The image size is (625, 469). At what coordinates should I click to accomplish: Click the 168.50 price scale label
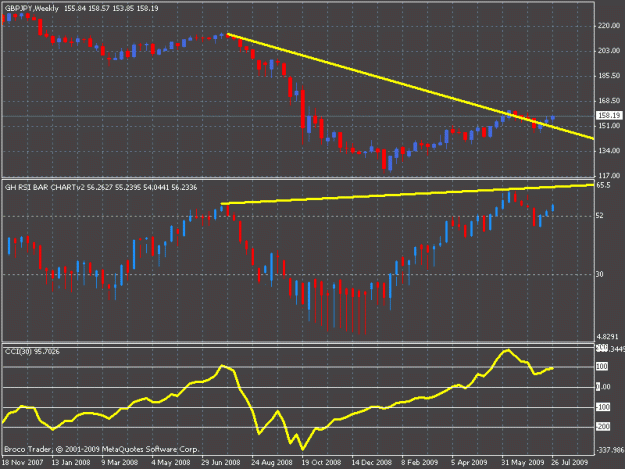click(609, 101)
